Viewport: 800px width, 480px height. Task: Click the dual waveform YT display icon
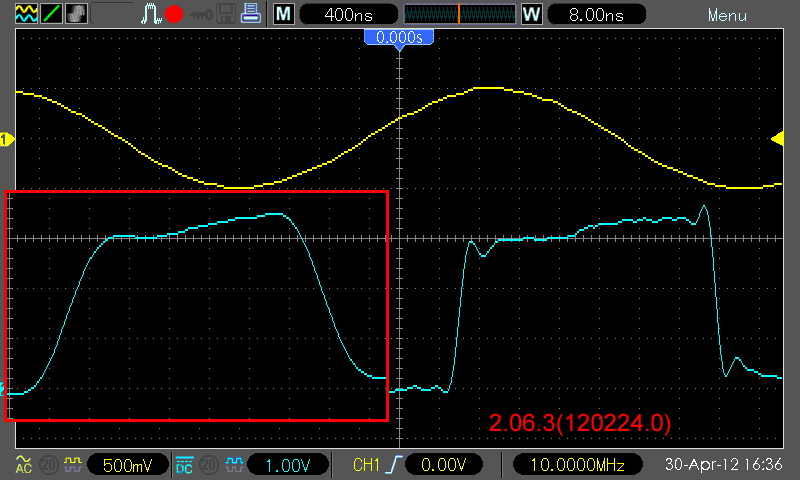tap(26, 14)
